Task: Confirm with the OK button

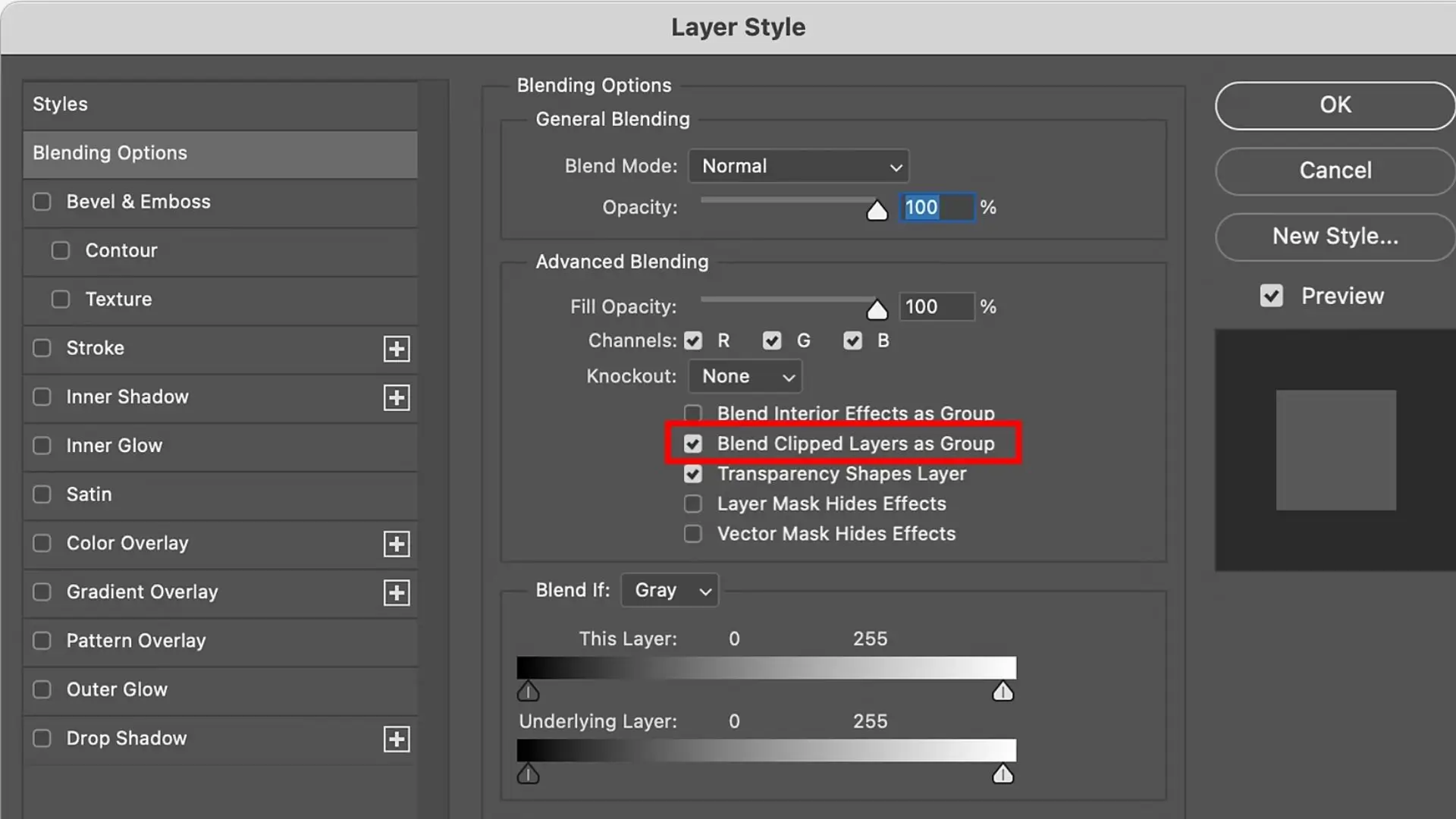Action: 1335,105
